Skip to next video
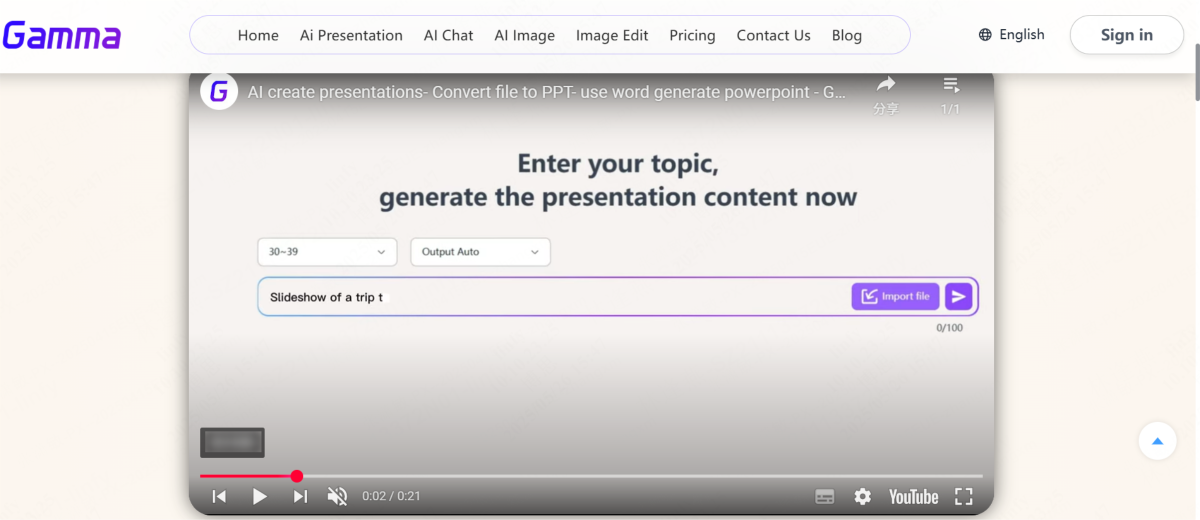The image size is (1200, 520). (x=300, y=496)
